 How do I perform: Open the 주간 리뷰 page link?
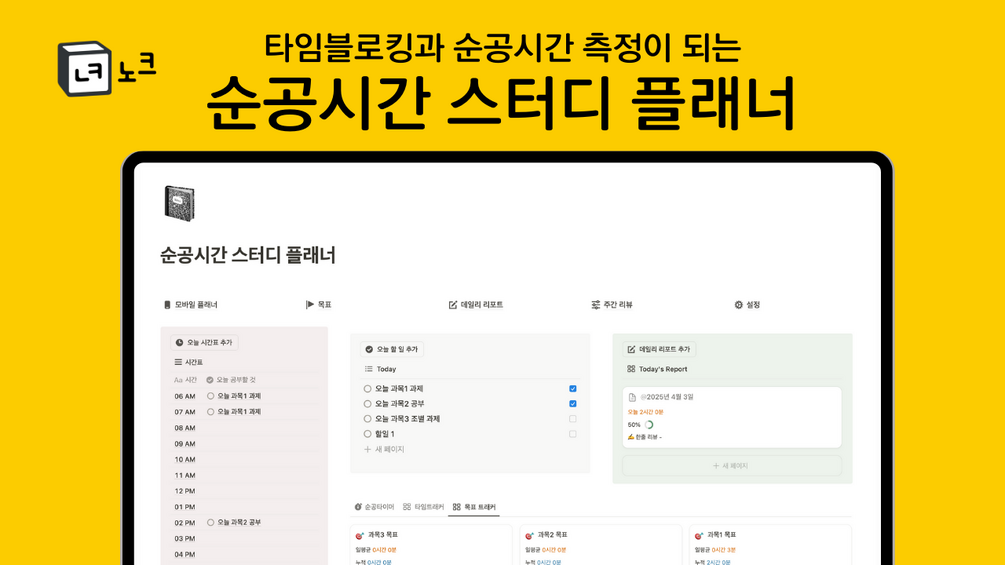coord(611,305)
